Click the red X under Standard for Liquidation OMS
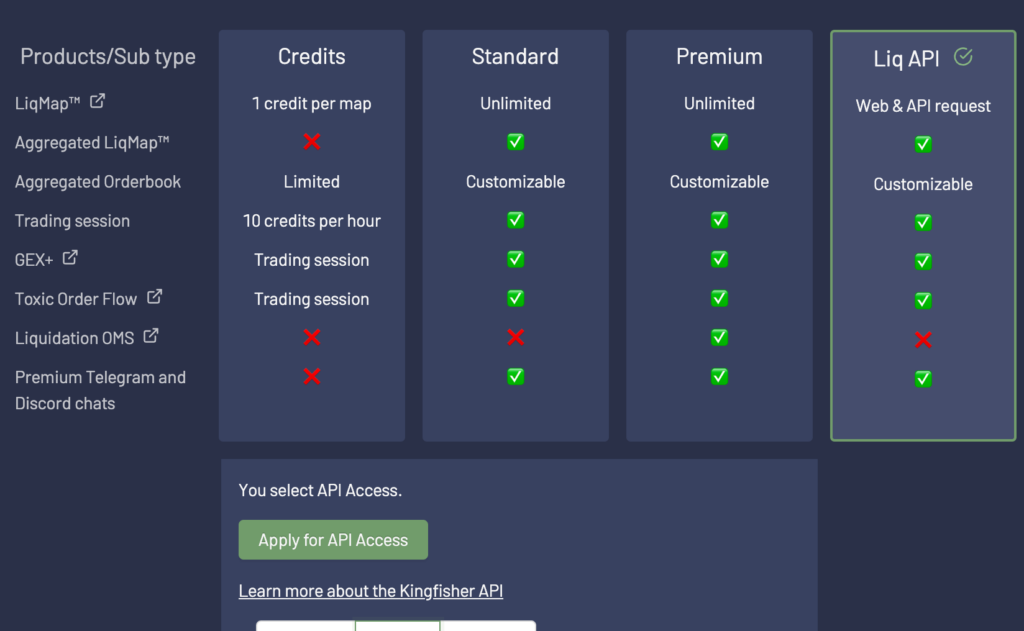This screenshot has height=631, width=1024. (x=515, y=339)
